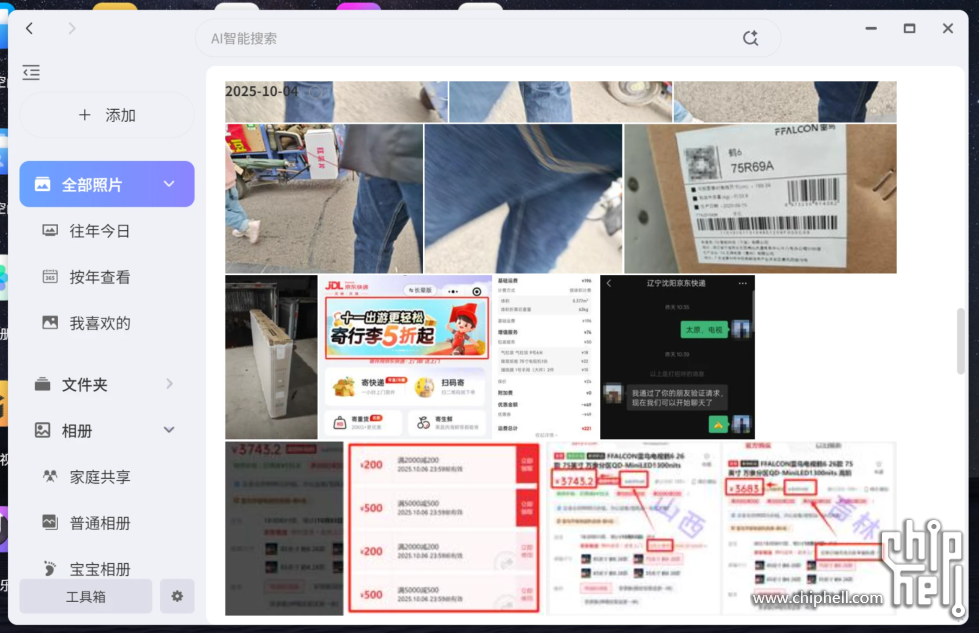Open settings via the gear icon
Viewport: 979px width, 633px height.
177,596
